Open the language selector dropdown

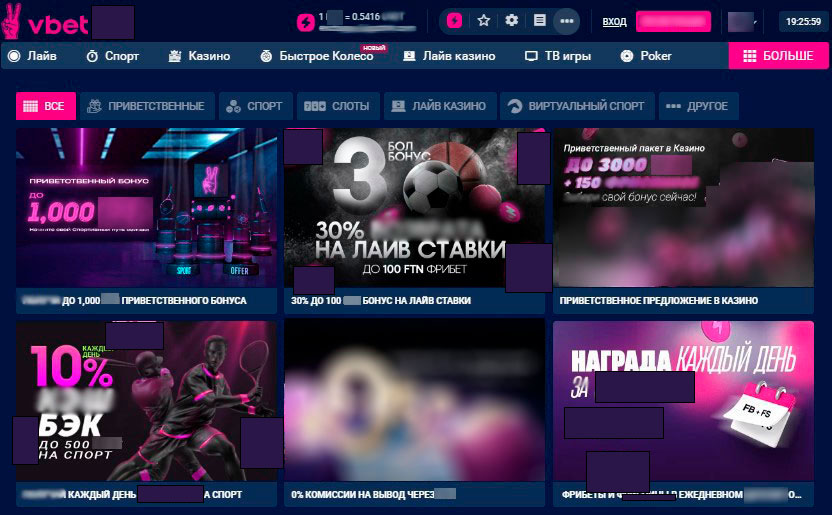742,22
